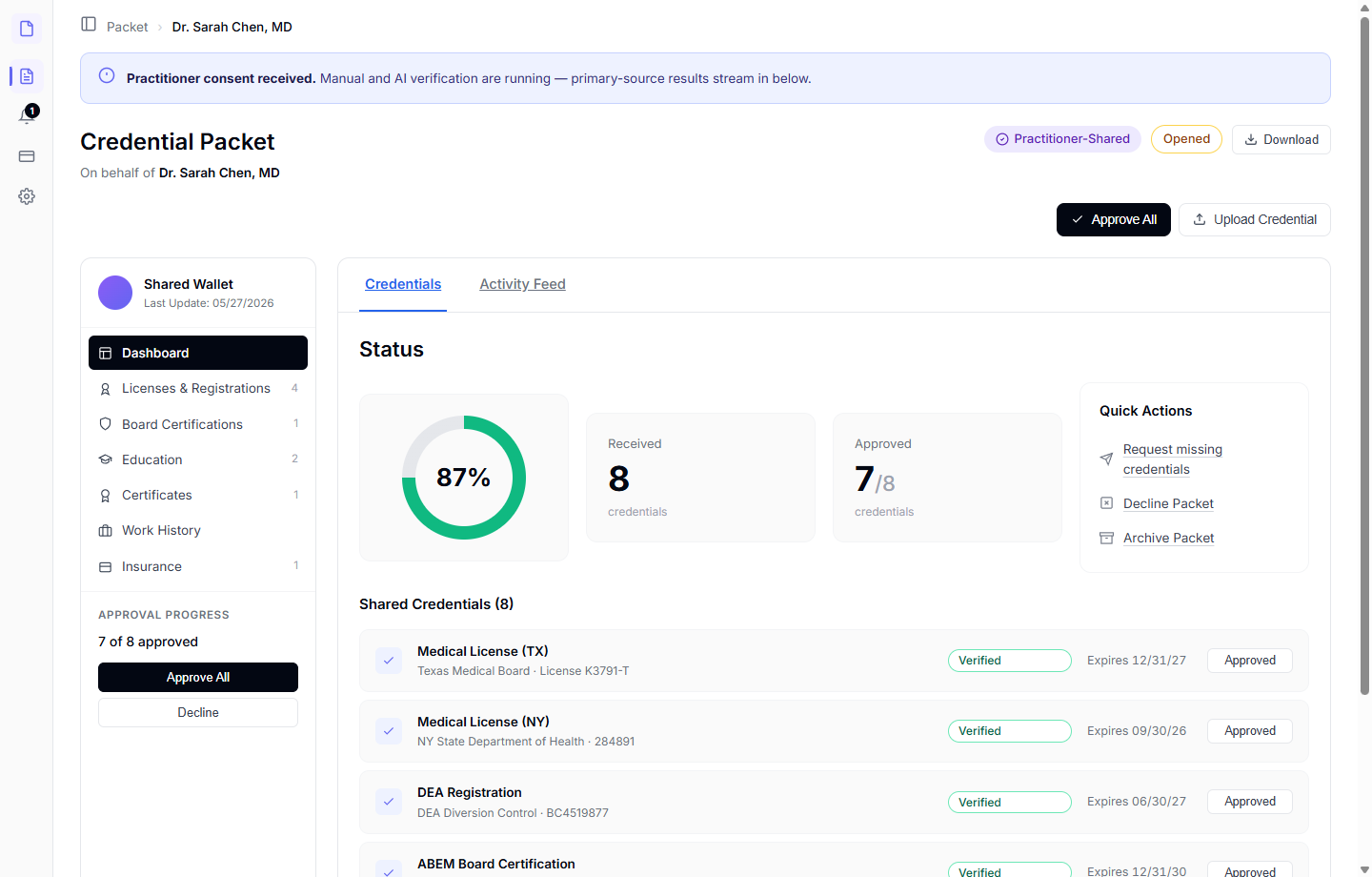Click the Practitioner-Shared badge
The width and height of the screenshot is (1372, 877).
point(1062,139)
